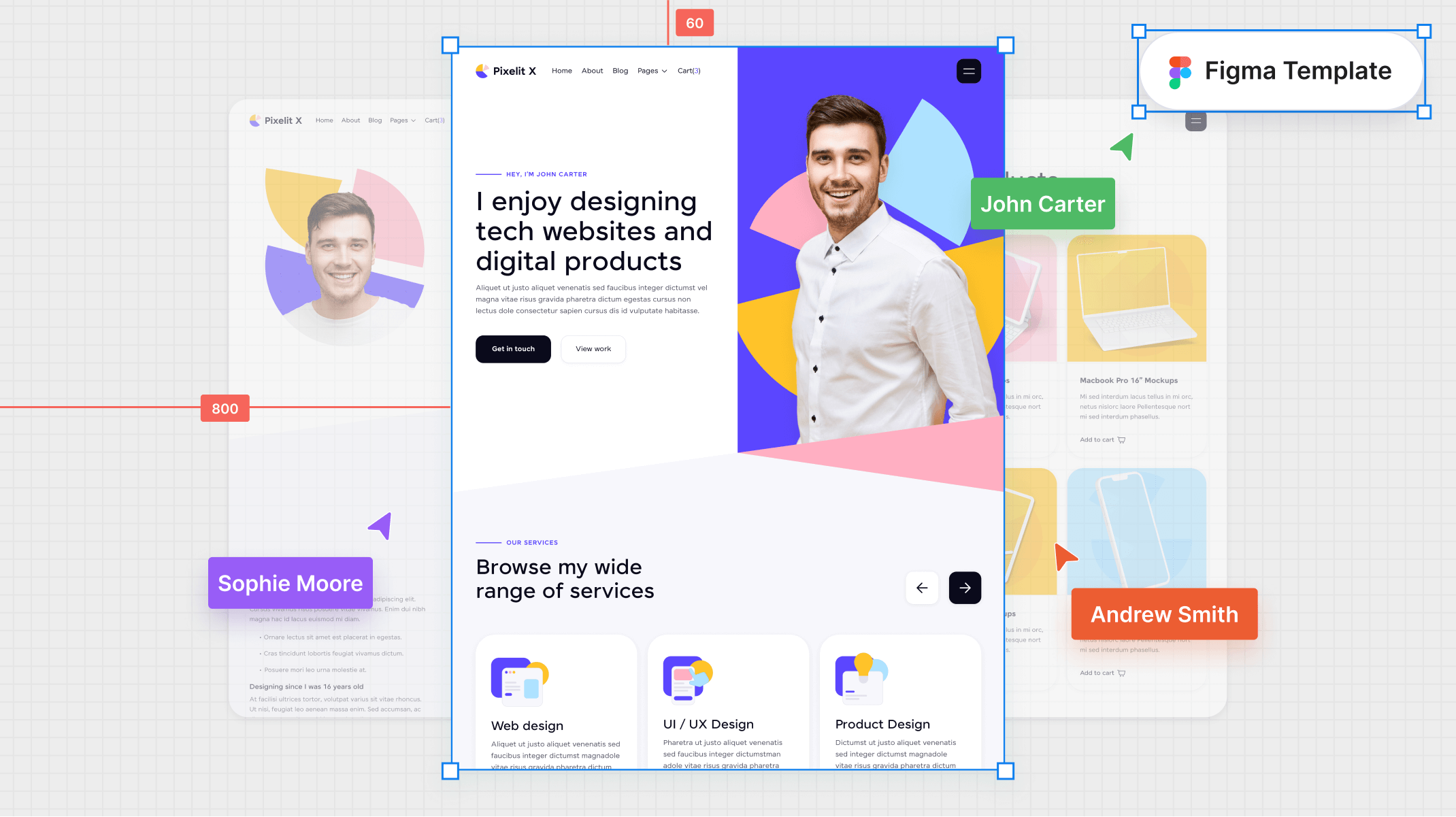Toggle Andrew Smith name label overlay
This screenshot has height=817, width=1456.
pos(1164,615)
